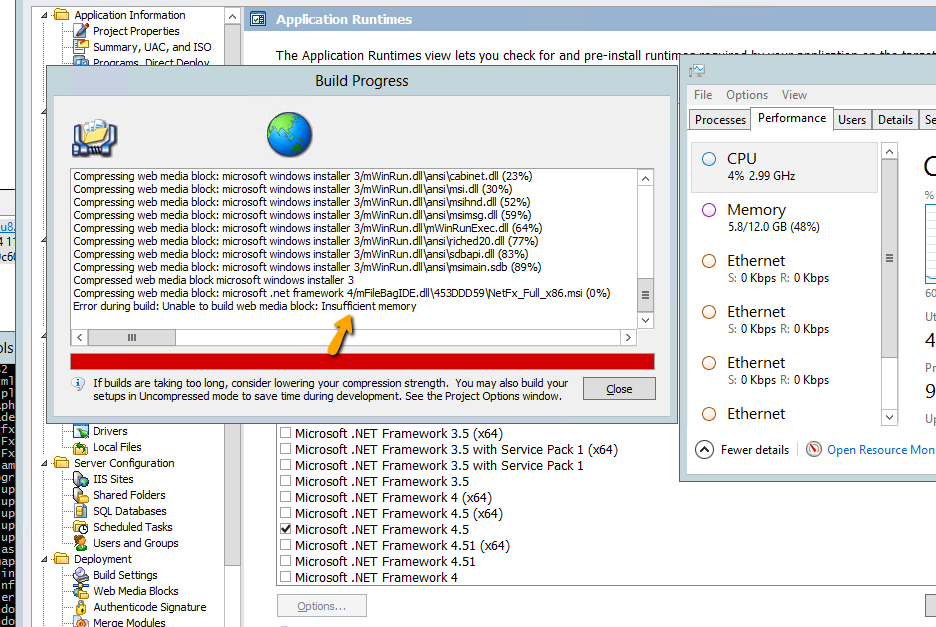Click the SQL Databases icon
936x627 pixels.
tap(81, 511)
